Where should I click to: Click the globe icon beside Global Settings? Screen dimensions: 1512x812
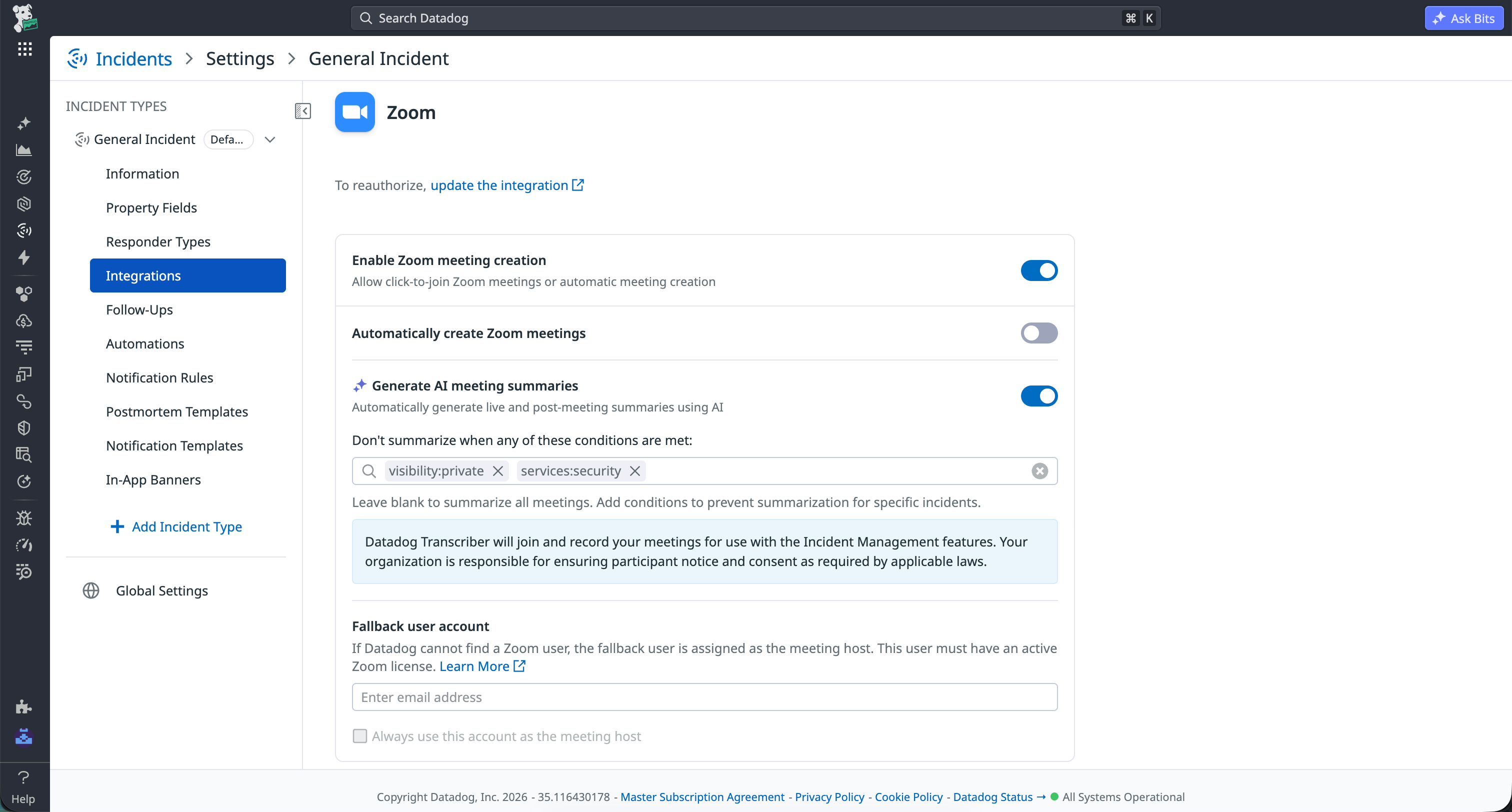pos(91,590)
